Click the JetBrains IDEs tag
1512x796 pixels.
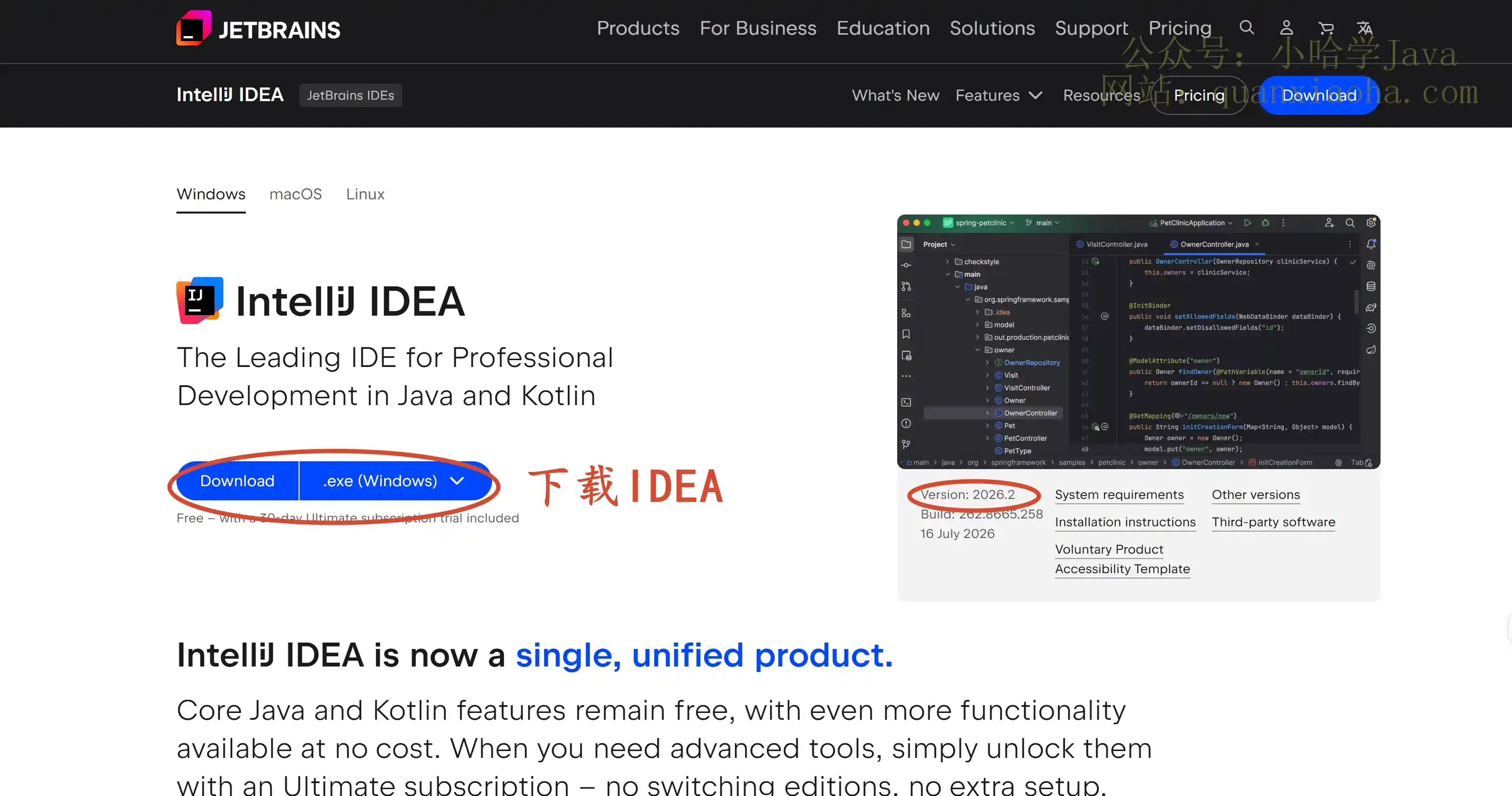pos(350,95)
